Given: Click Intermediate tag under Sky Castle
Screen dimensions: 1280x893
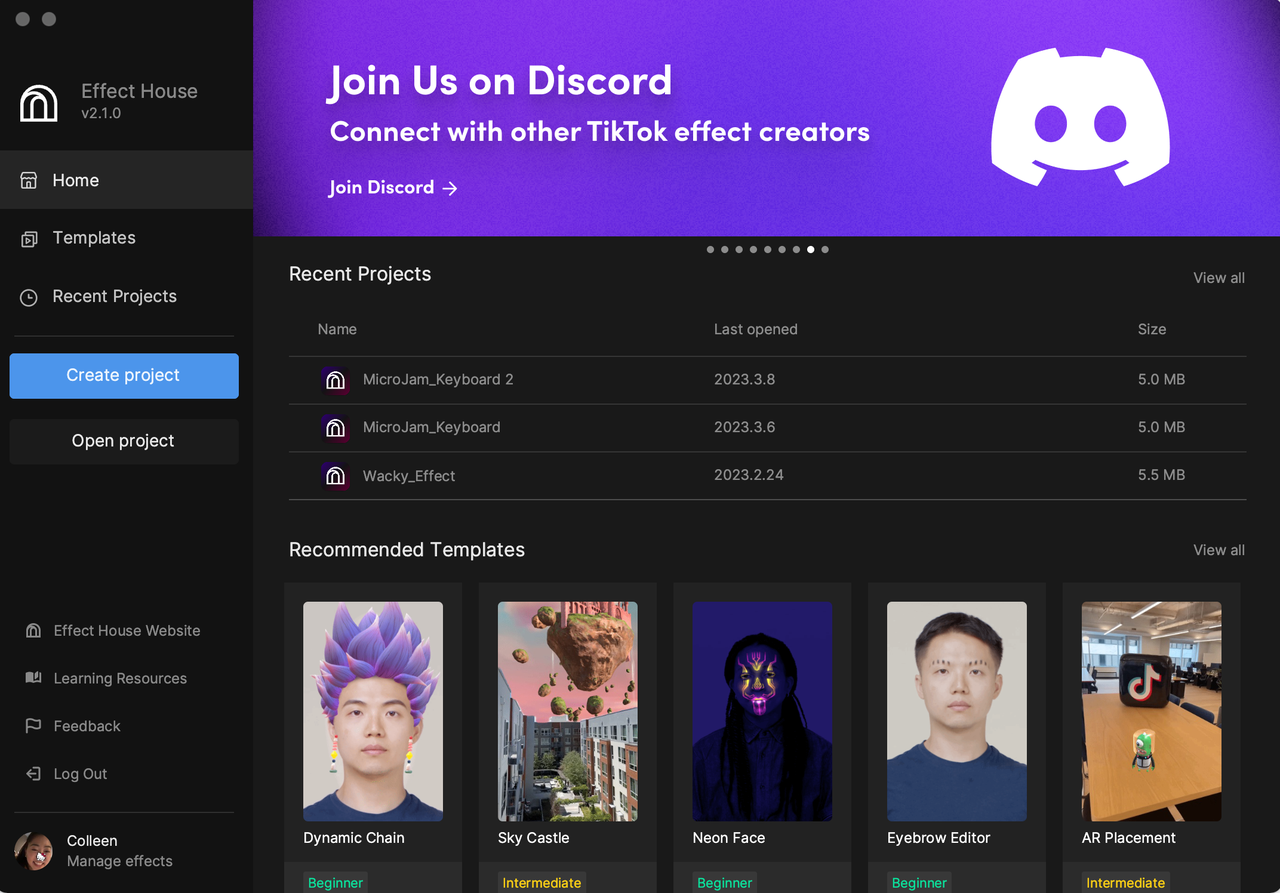Looking at the screenshot, I should [x=542, y=882].
